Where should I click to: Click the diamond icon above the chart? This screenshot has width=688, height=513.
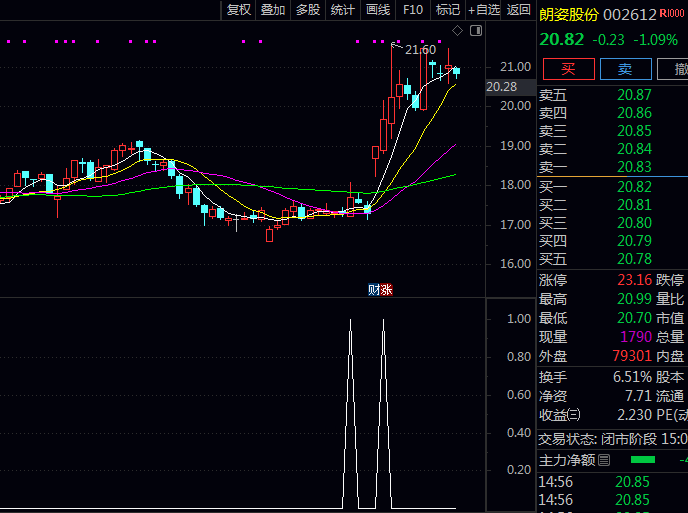[457, 31]
